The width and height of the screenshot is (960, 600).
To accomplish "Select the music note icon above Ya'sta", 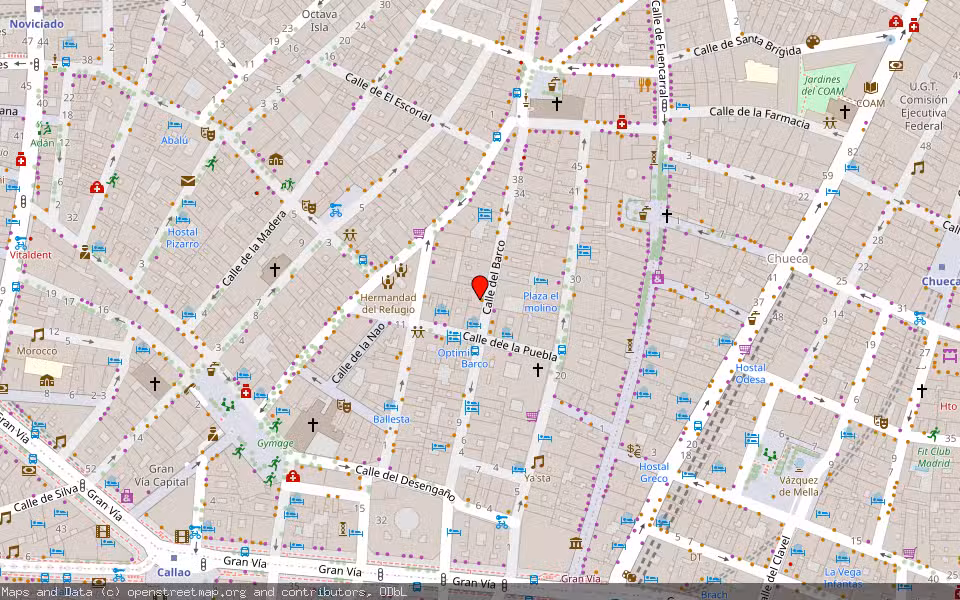I will (x=538, y=462).
